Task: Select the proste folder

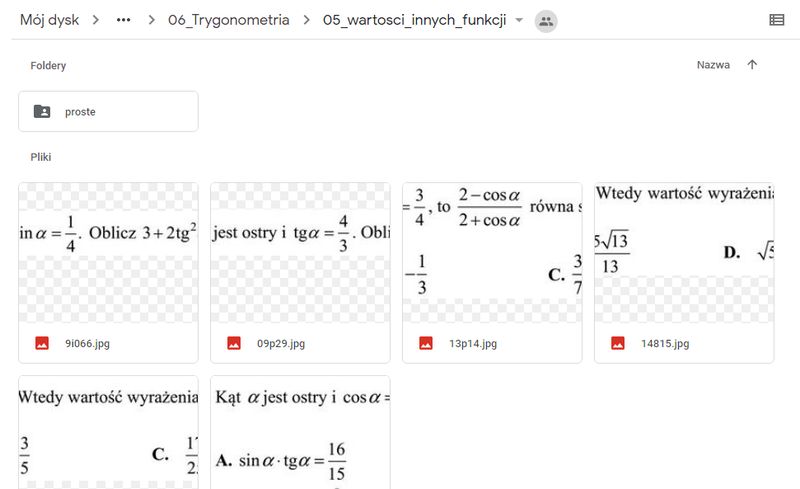Action: point(108,111)
